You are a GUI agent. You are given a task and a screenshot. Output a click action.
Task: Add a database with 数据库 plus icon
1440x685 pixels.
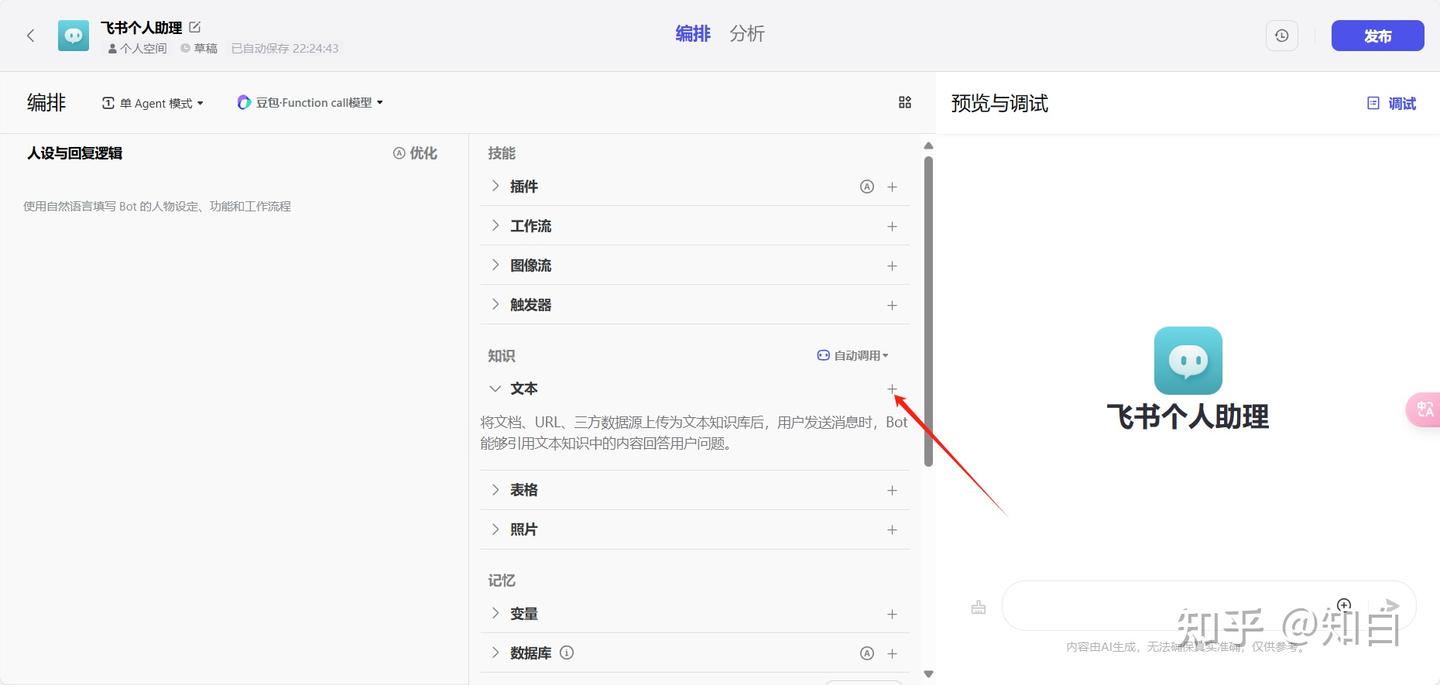point(892,653)
